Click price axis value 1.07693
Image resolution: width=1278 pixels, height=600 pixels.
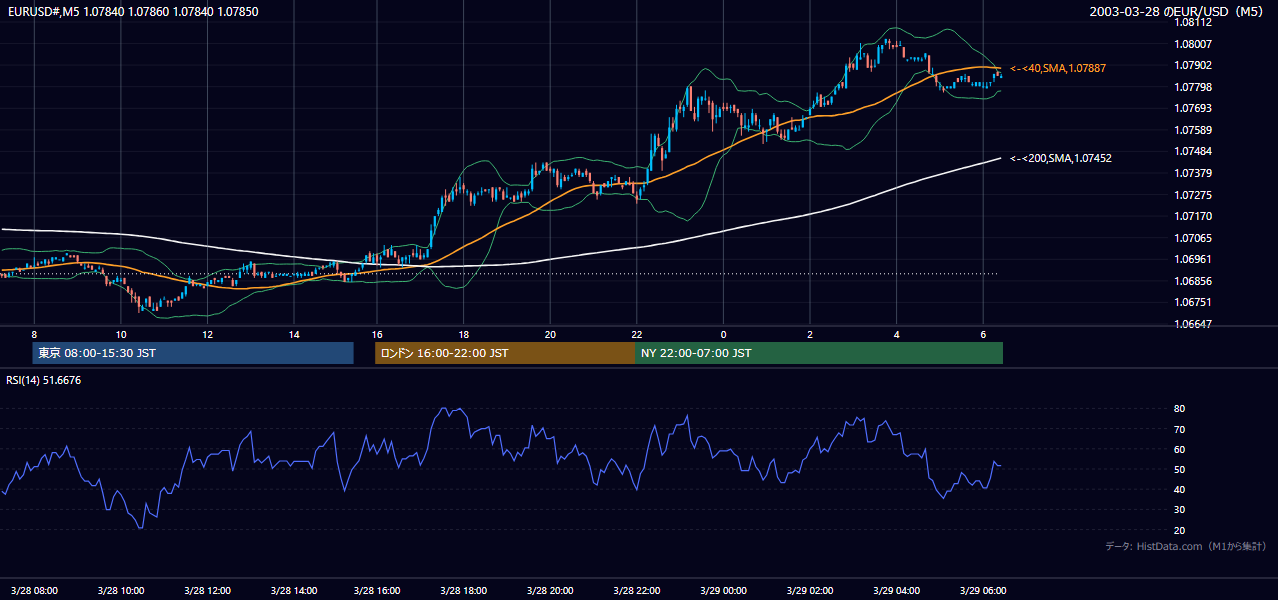(1193, 108)
